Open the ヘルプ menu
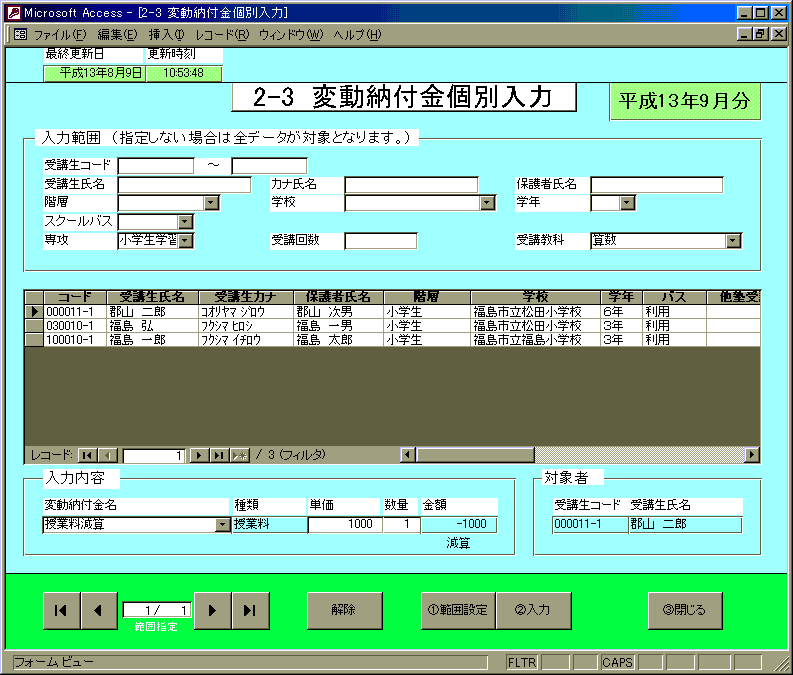 pos(357,34)
